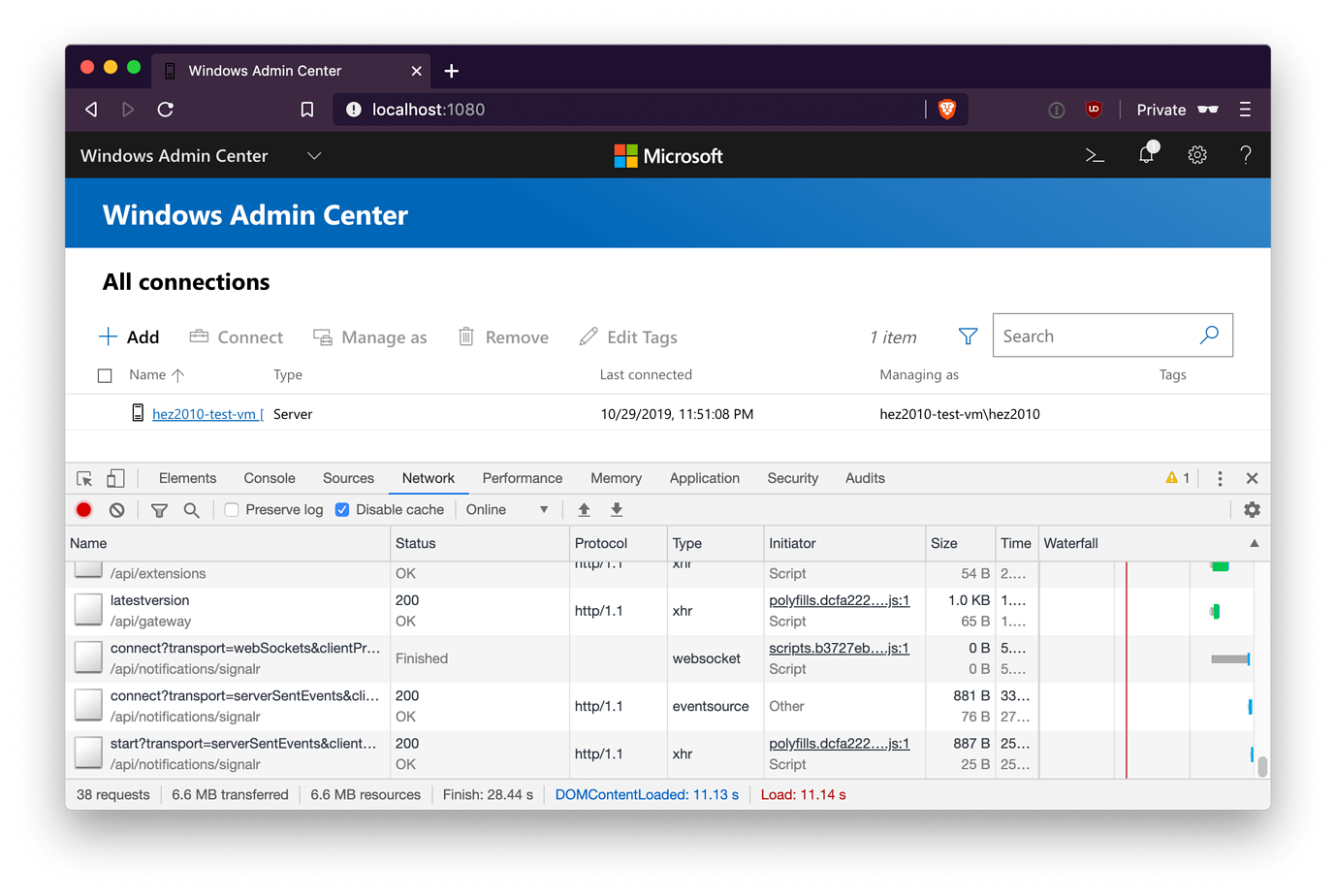Image resolution: width=1336 pixels, height=896 pixels.
Task: Switch to the Elements tab
Action: [x=187, y=478]
